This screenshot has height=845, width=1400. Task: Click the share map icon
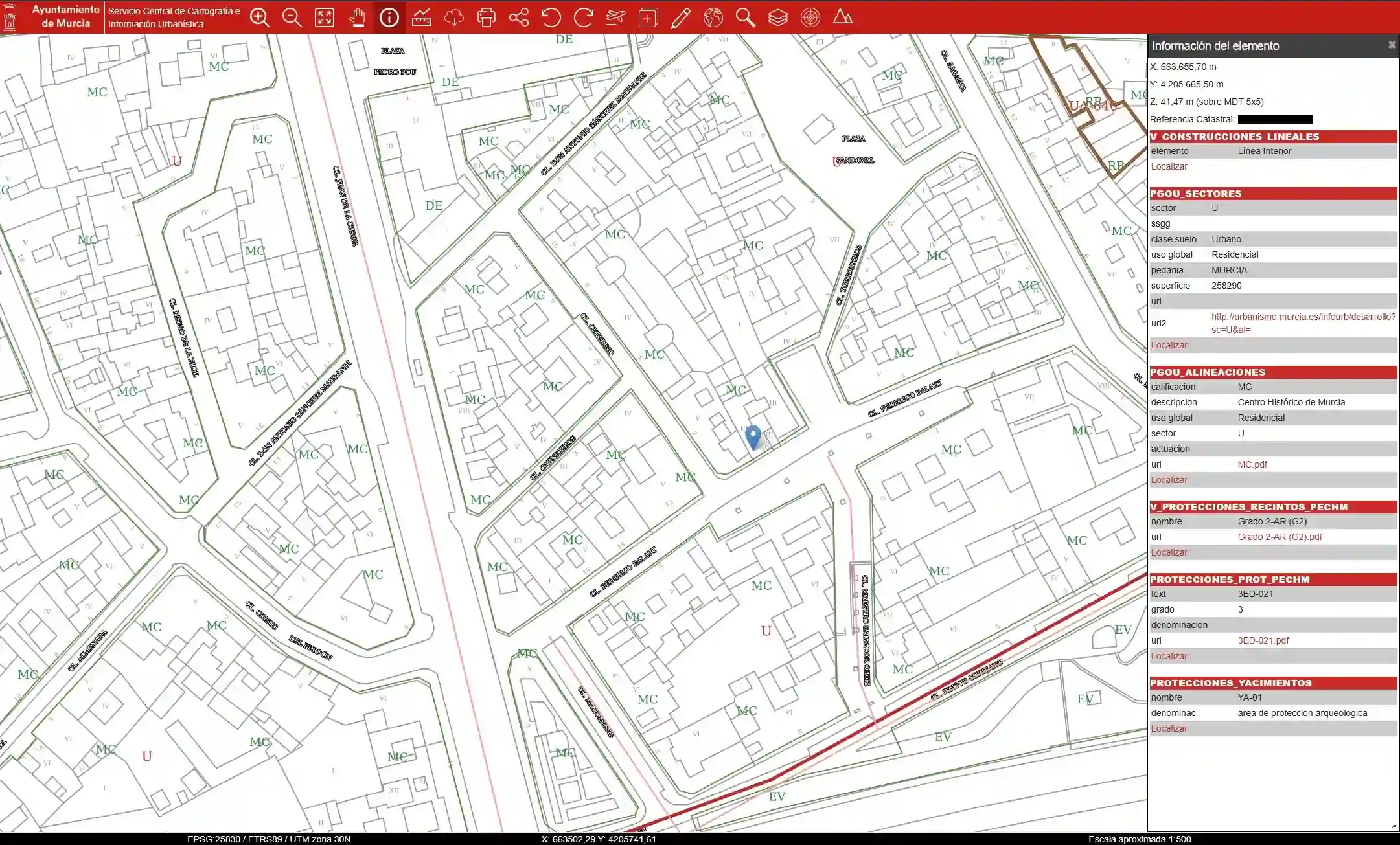[518, 17]
